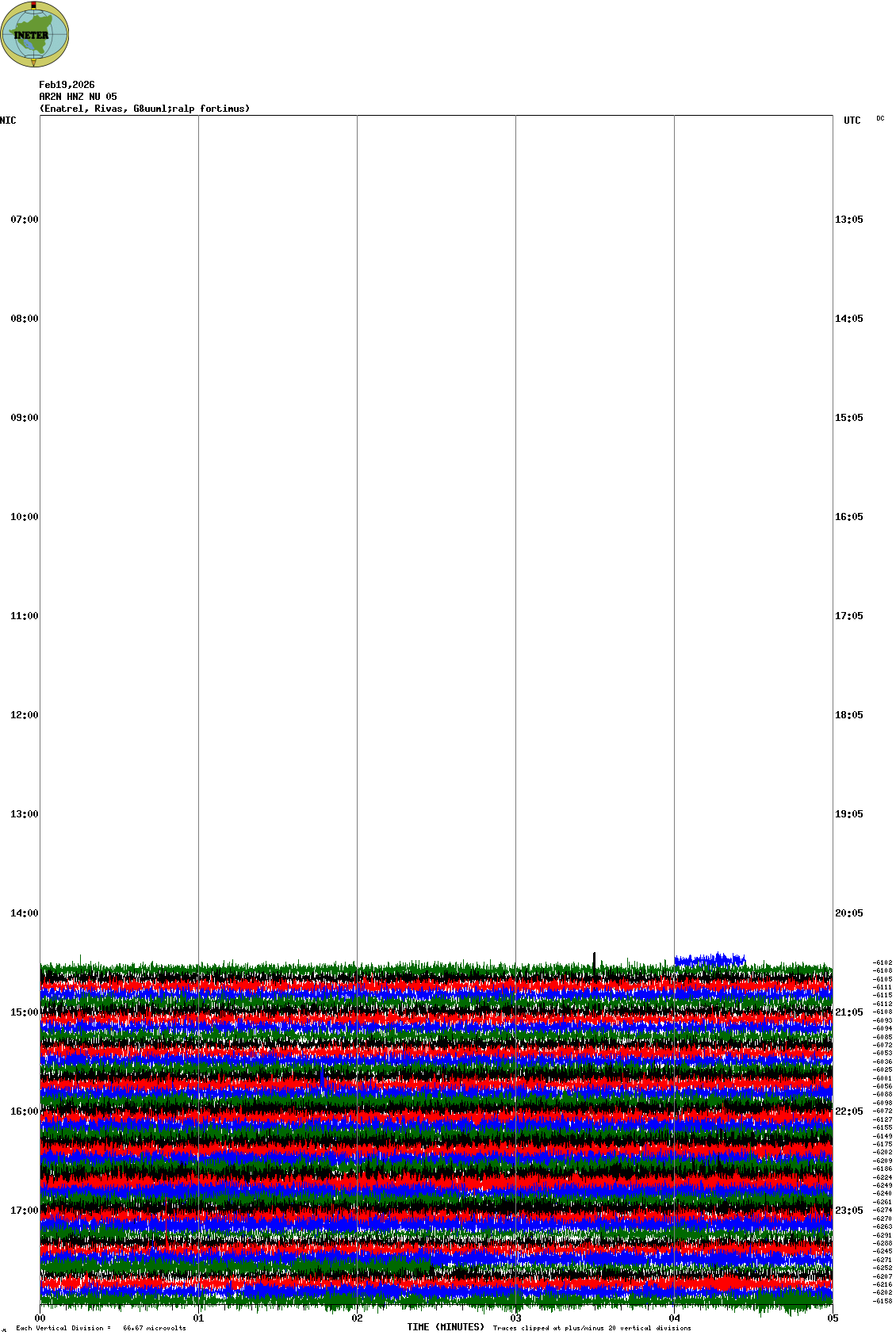Click the INETER logo
The height and width of the screenshot is (1339, 896).
[x=35, y=34]
